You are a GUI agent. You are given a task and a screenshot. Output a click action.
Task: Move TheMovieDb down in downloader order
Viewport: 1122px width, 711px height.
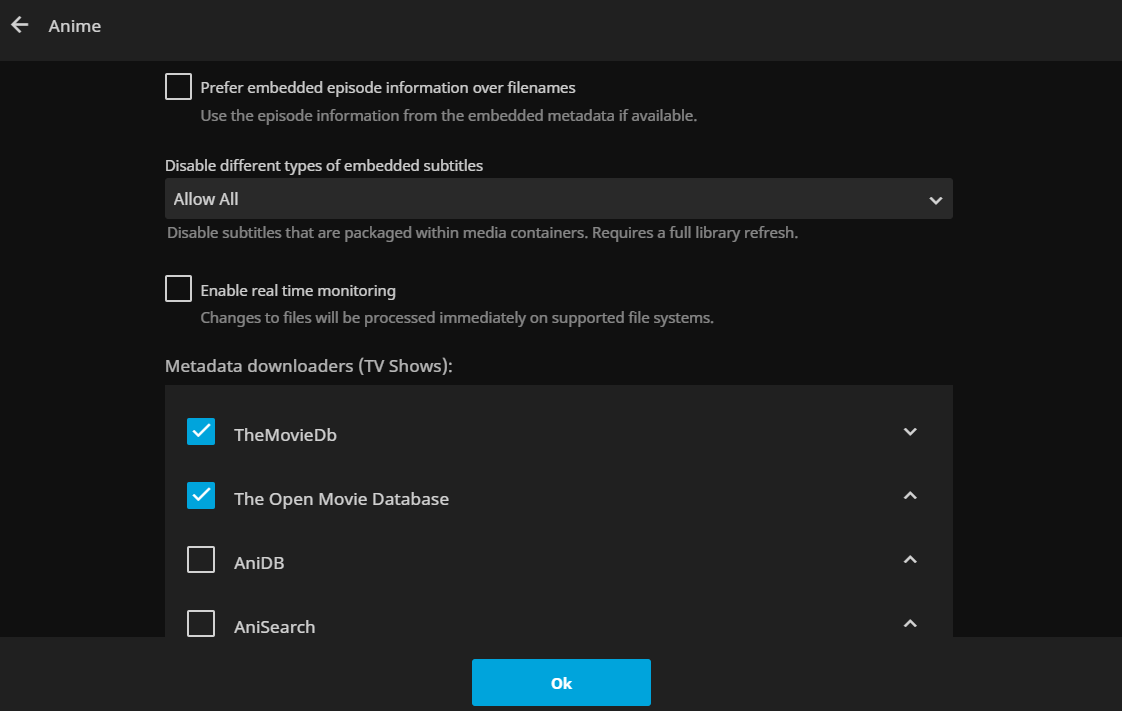click(x=910, y=432)
